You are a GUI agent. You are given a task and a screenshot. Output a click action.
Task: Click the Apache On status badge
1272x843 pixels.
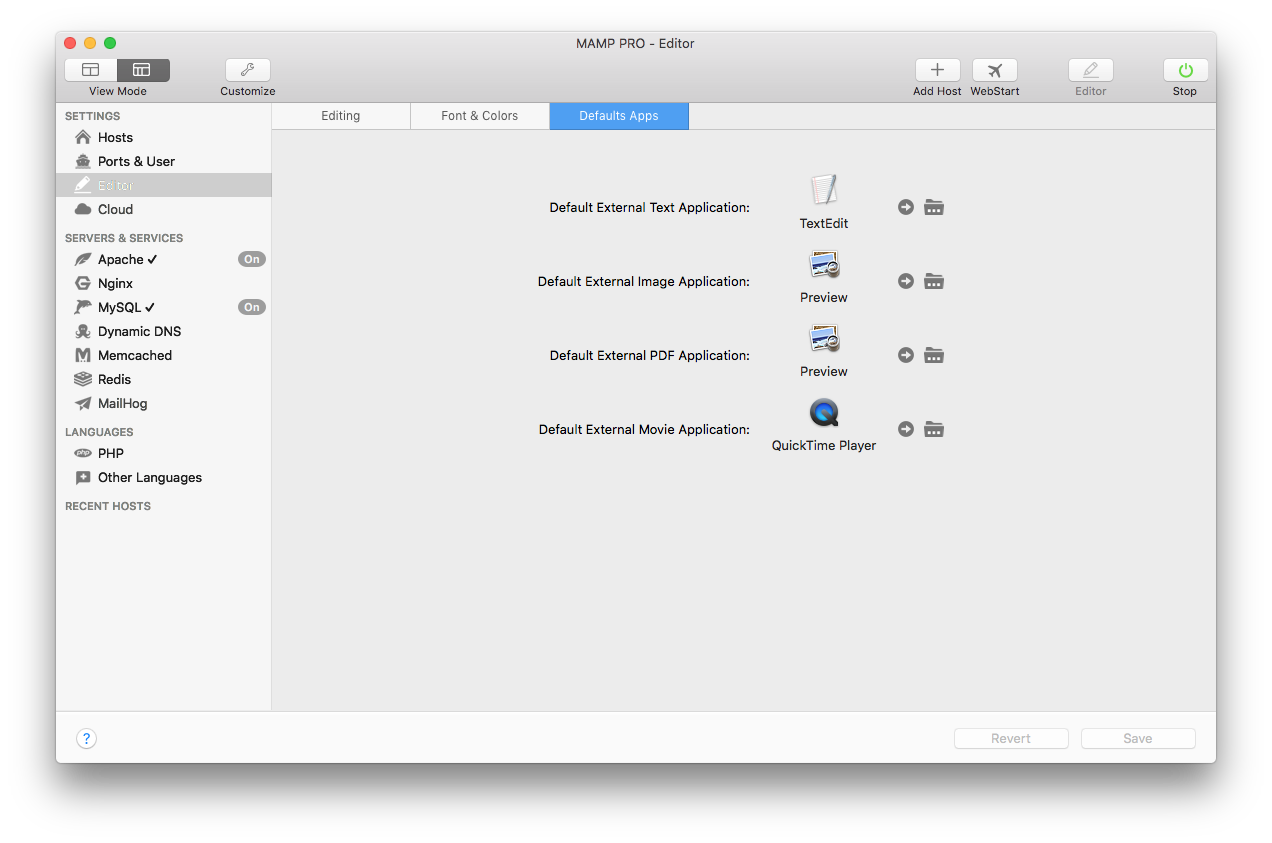251,259
